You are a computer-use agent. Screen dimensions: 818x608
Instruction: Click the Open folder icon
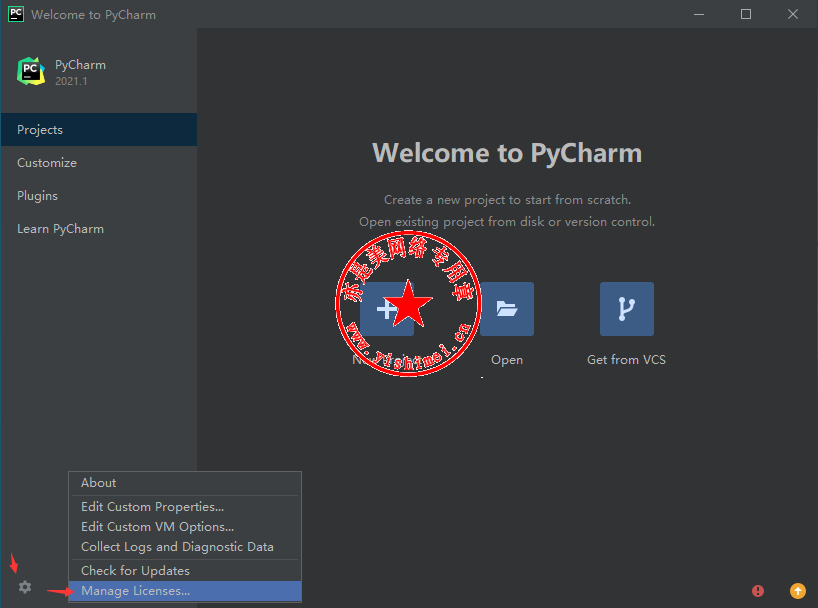coord(507,309)
